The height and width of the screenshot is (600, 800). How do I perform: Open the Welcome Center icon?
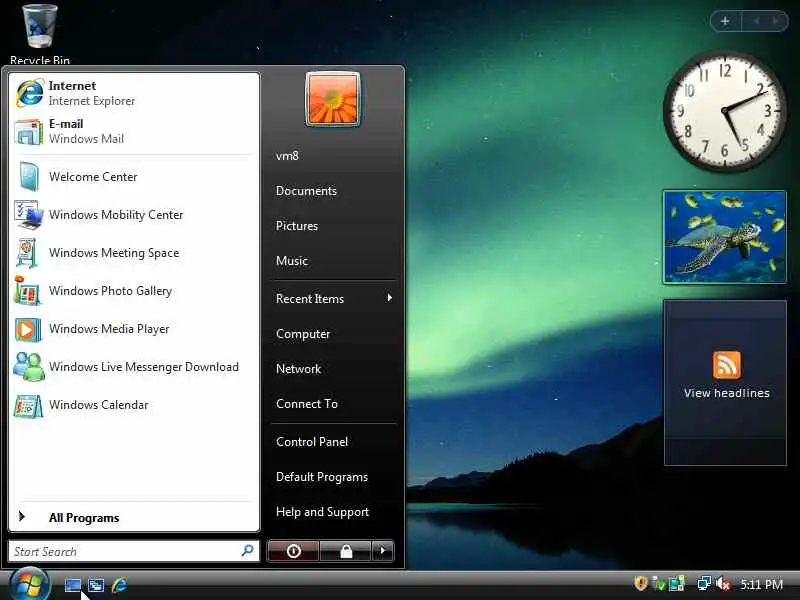click(29, 177)
